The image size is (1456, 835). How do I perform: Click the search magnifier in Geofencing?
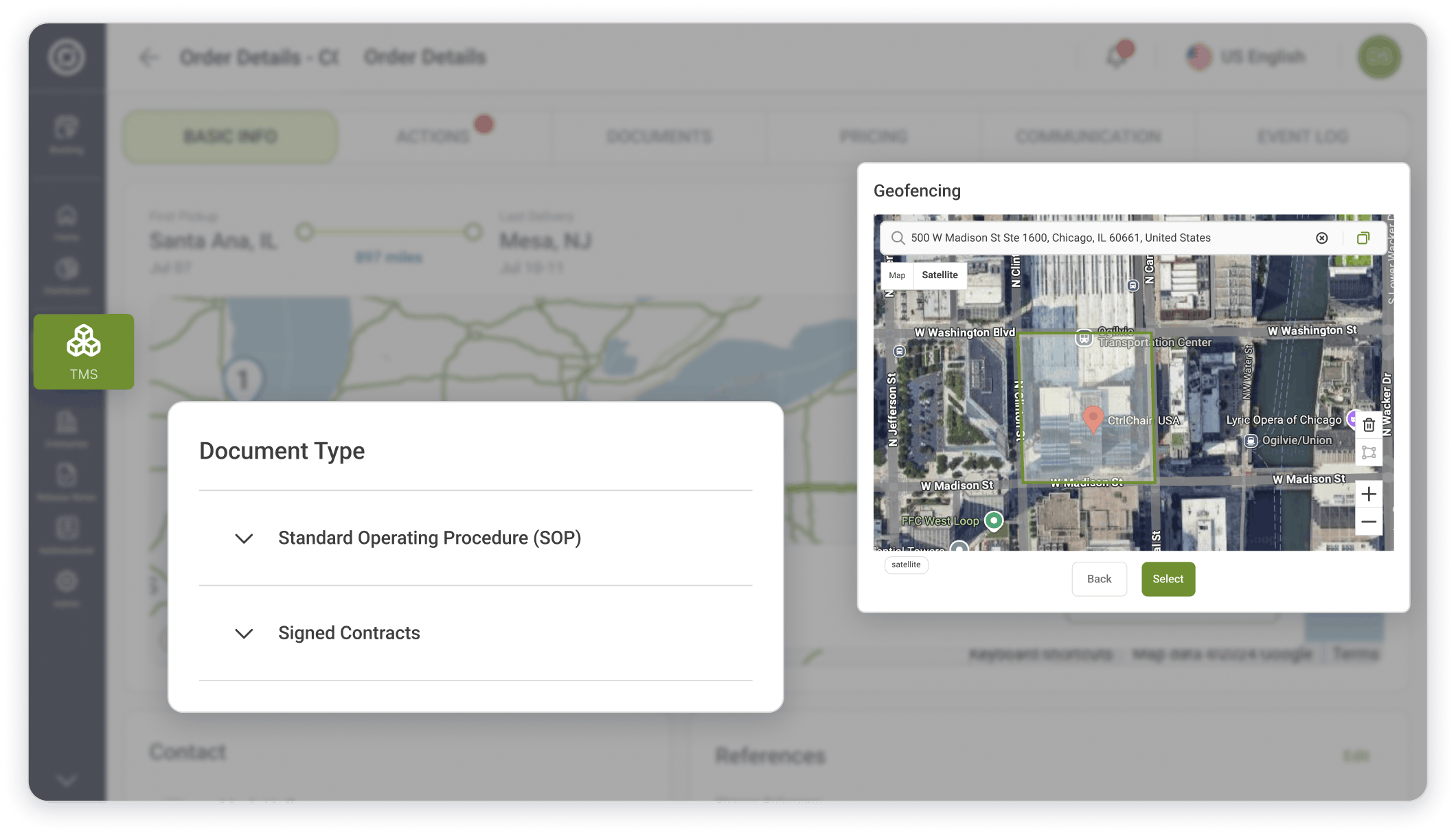(x=898, y=238)
